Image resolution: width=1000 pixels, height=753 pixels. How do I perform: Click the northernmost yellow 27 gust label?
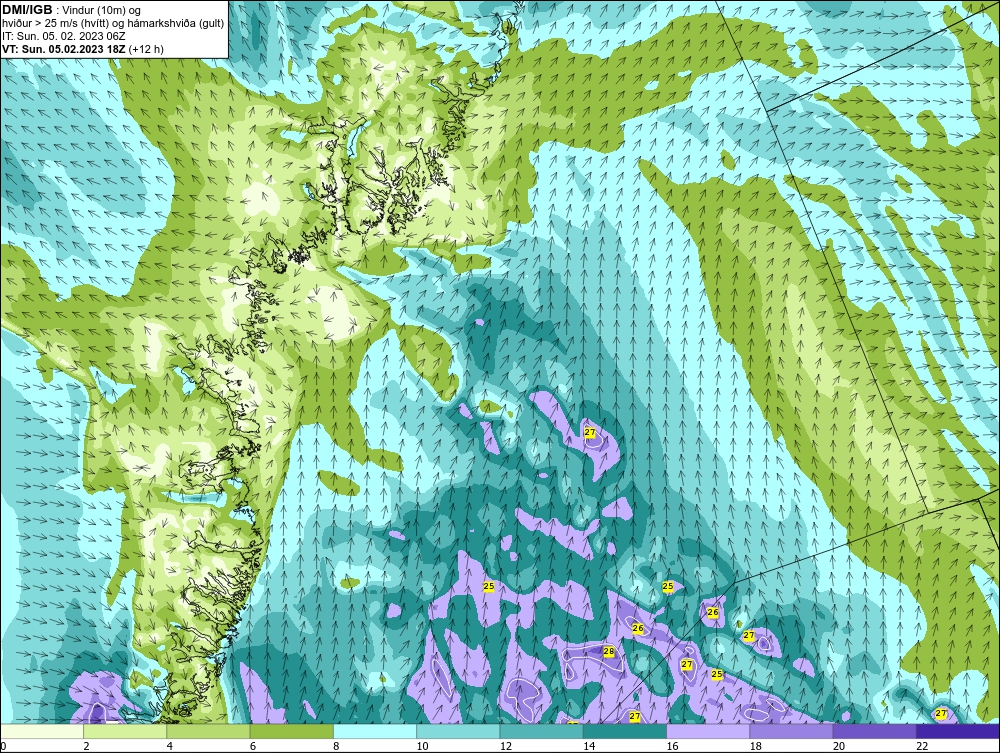590,432
